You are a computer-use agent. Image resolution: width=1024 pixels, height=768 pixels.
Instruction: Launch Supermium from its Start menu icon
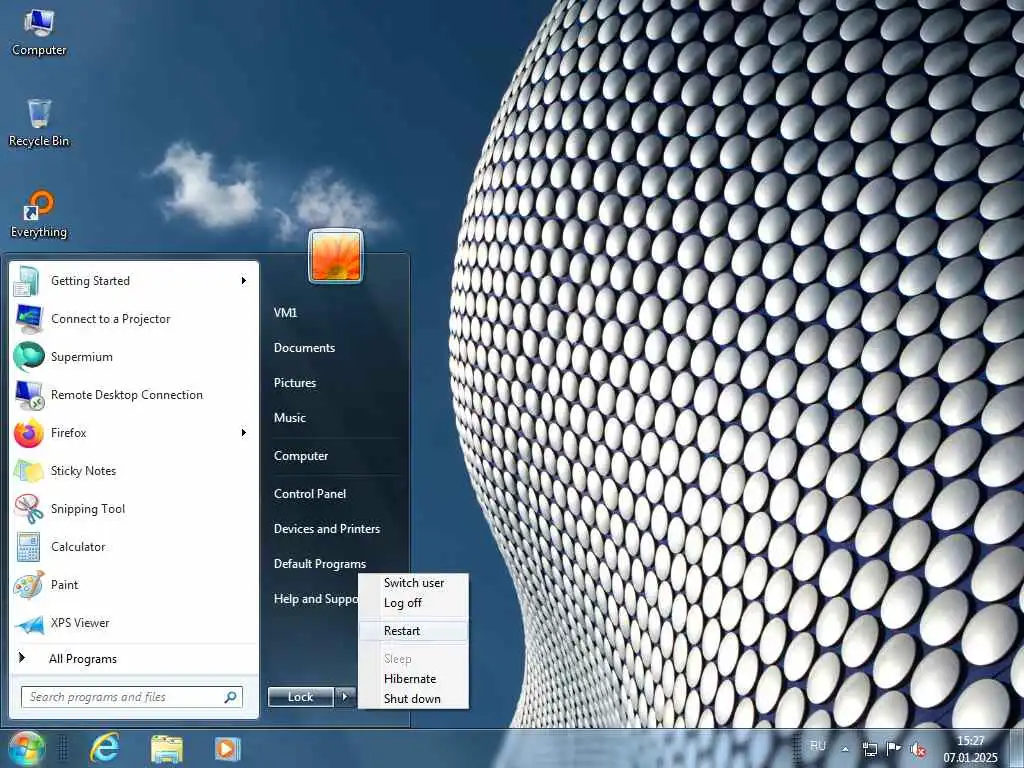point(28,357)
